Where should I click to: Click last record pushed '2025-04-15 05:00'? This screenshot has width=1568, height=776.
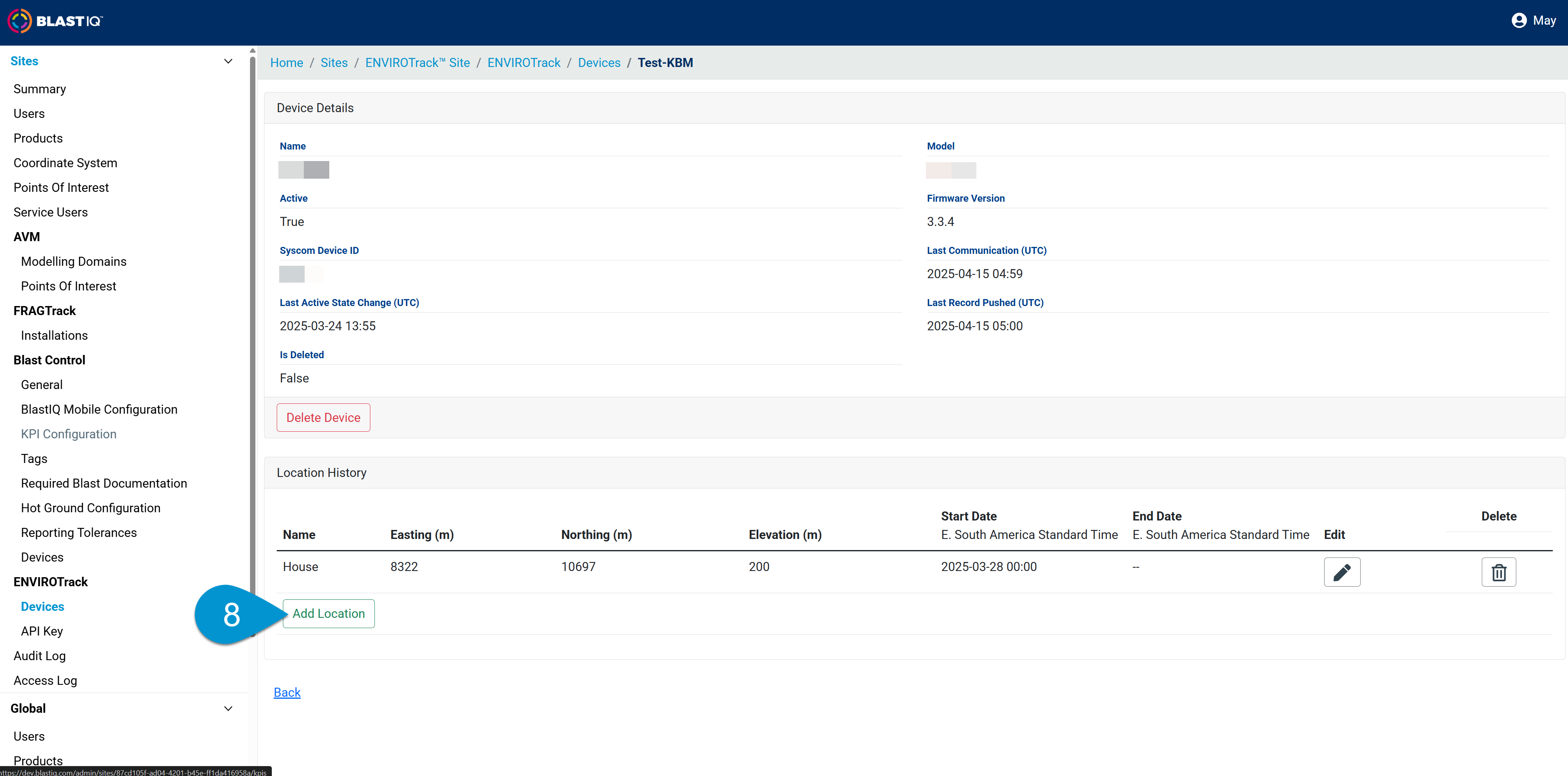click(975, 327)
